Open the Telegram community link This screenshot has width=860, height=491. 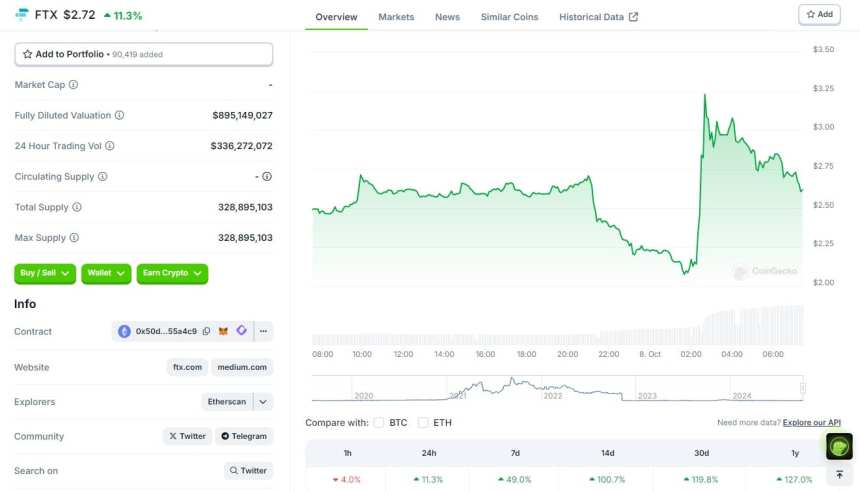[244, 436]
